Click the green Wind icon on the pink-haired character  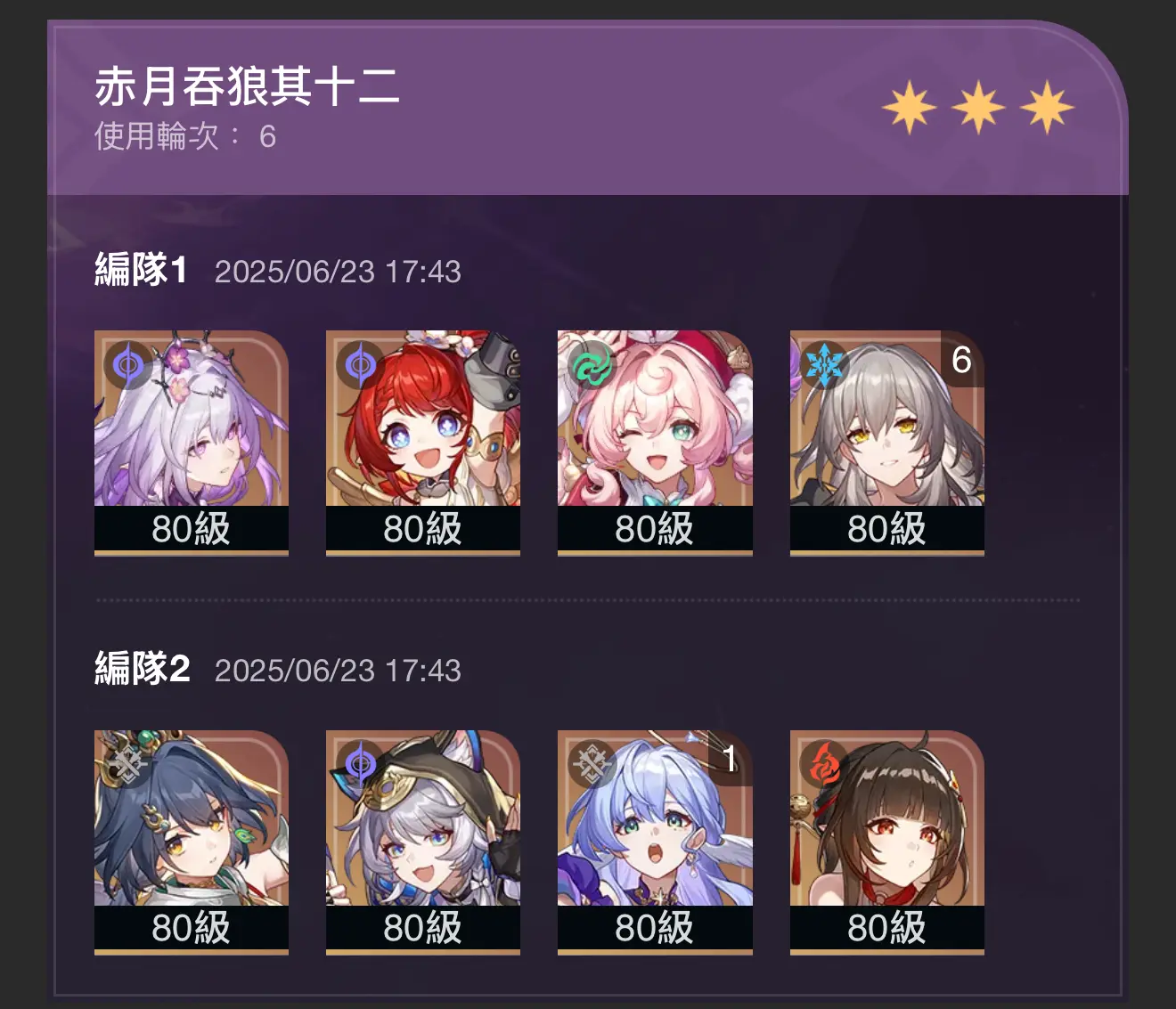click(x=591, y=363)
